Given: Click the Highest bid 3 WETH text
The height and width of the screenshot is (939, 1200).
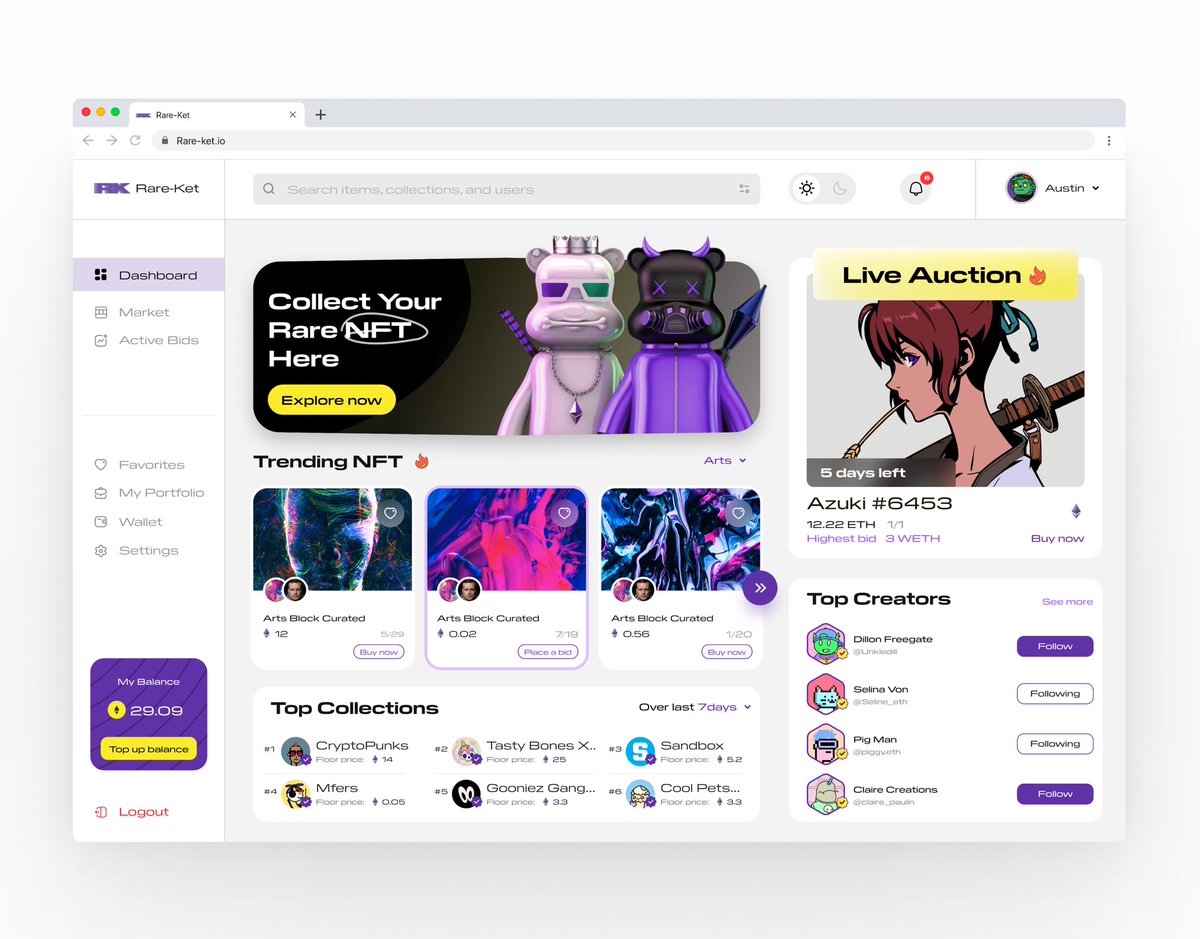Looking at the screenshot, I should point(873,539).
